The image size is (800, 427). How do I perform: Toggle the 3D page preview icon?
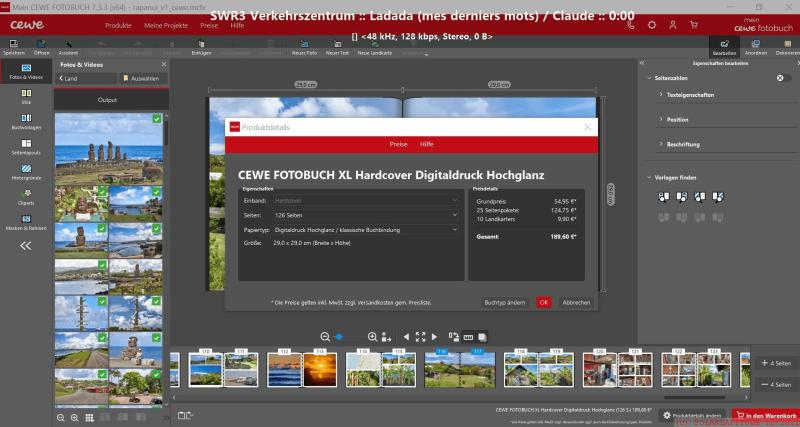click(x=482, y=337)
